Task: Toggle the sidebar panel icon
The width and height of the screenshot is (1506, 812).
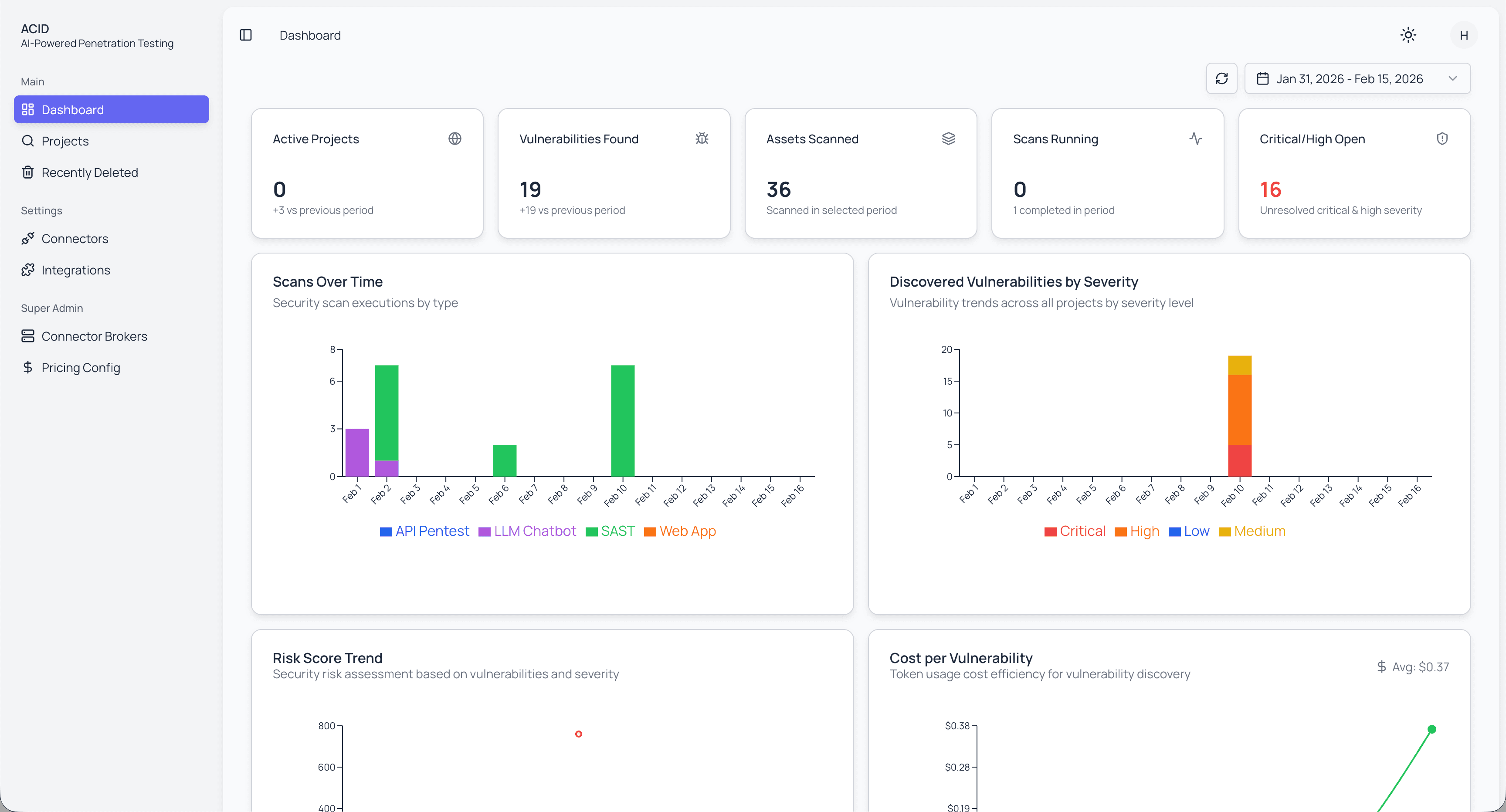Action: tap(245, 35)
